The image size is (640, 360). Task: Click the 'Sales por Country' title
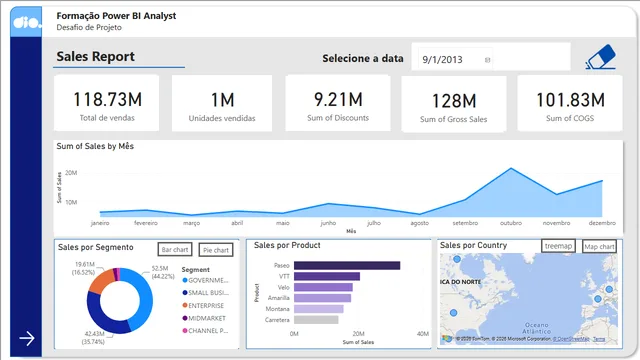(x=473, y=245)
